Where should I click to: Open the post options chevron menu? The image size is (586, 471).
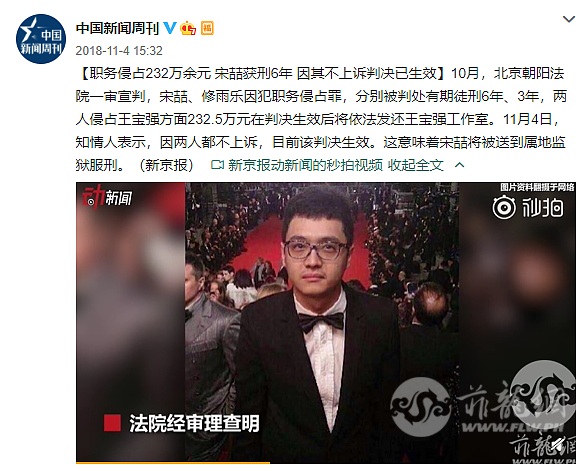coord(569,19)
